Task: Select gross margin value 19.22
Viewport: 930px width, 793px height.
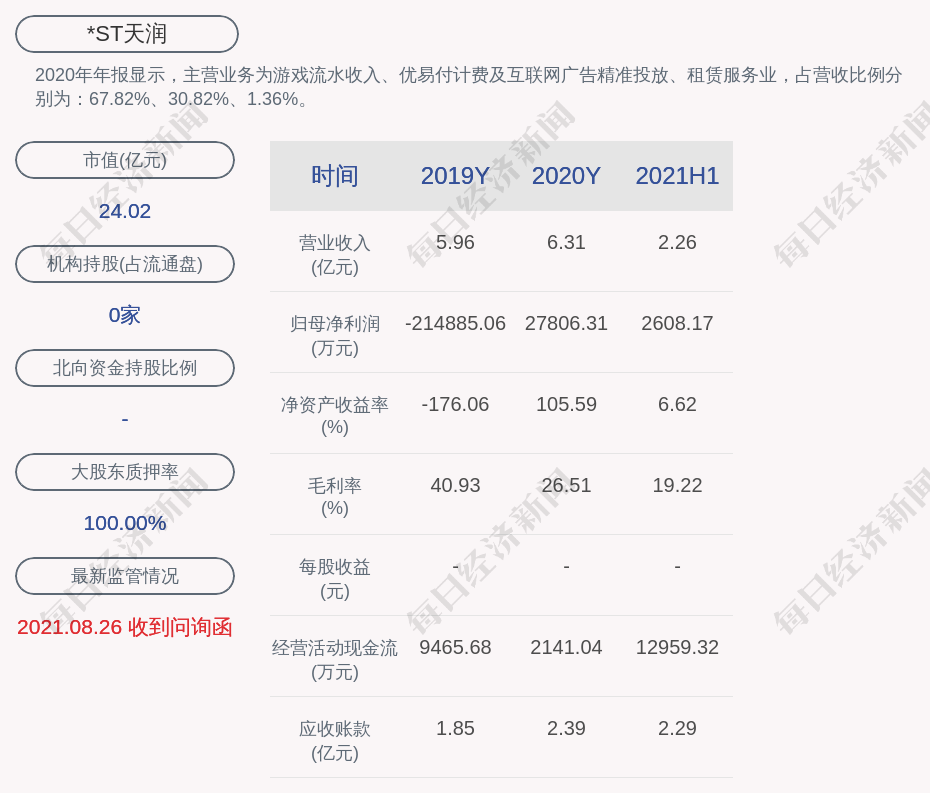Action: click(677, 485)
